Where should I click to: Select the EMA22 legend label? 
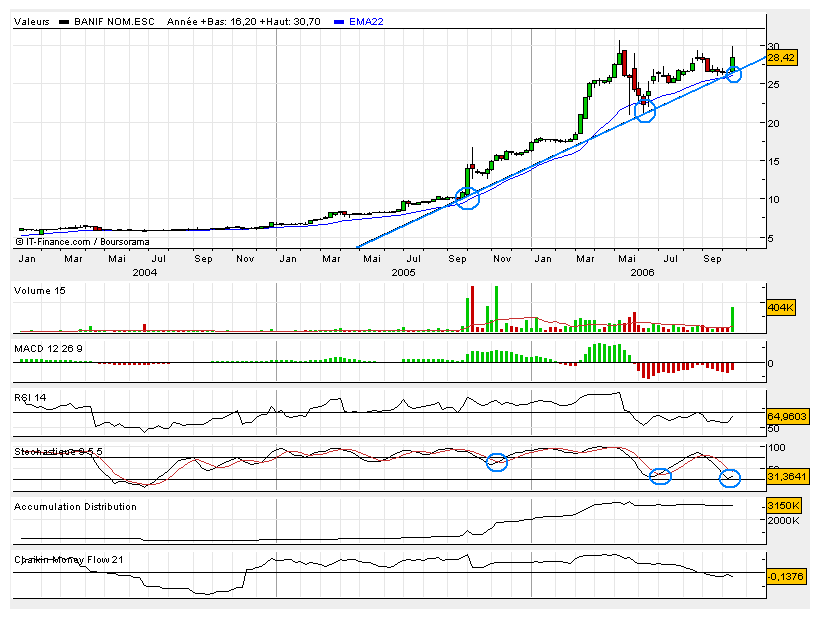click(x=366, y=22)
